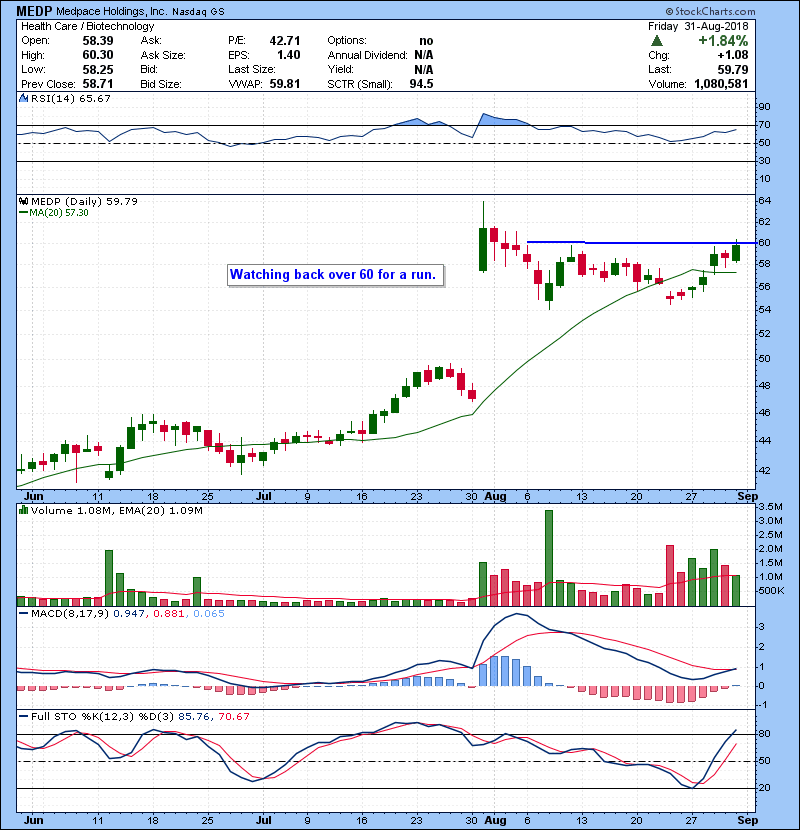Click the tallest green volume bar in August
The width and height of the screenshot is (800, 830).
click(549, 557)
